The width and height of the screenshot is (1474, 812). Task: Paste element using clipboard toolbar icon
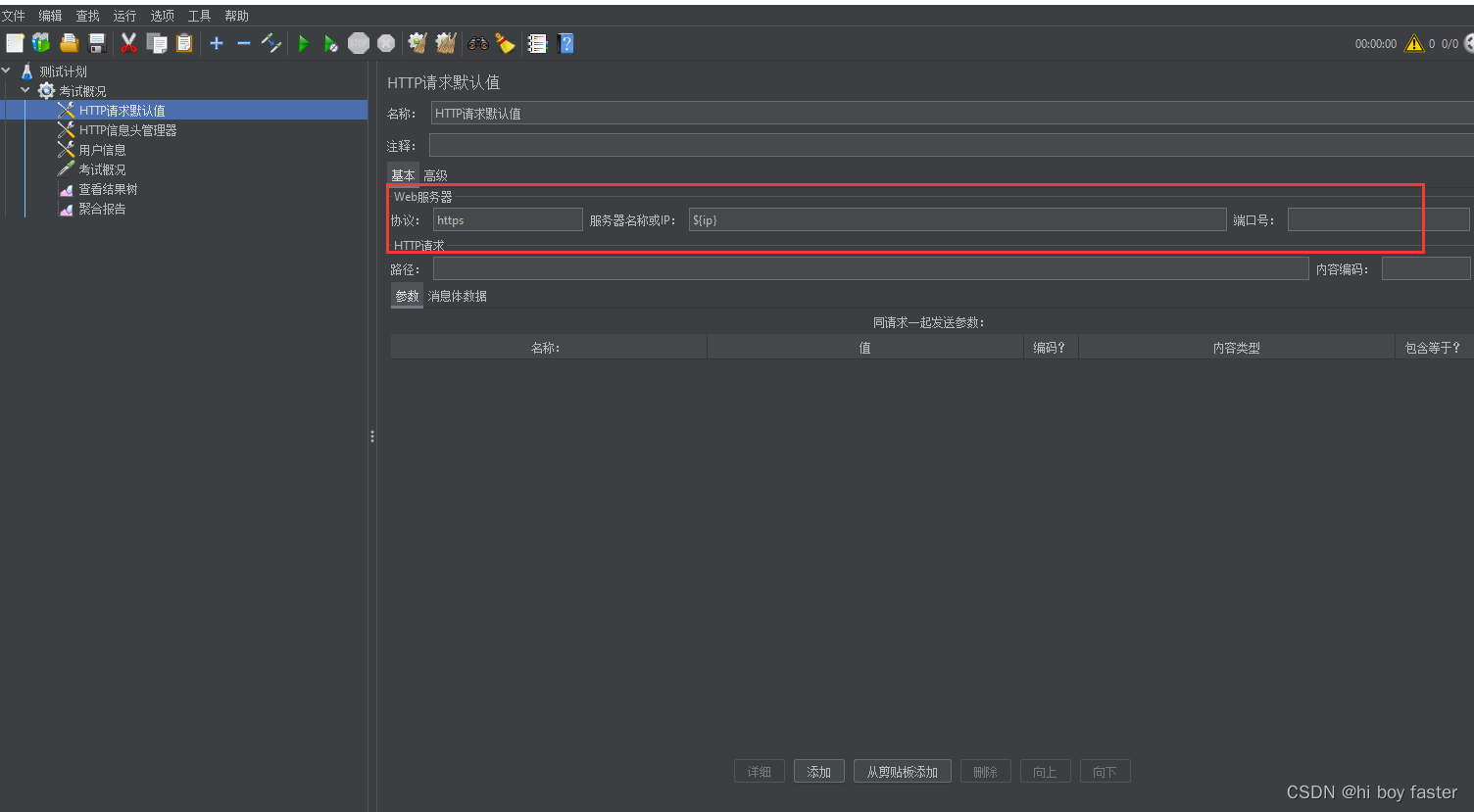coord(184,43)
